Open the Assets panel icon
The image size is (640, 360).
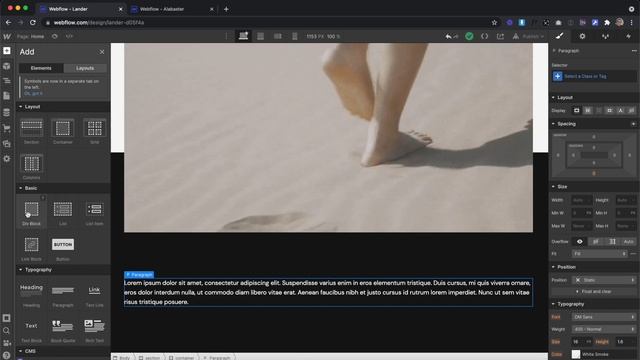pyautogui.click(x=7, y=144)
